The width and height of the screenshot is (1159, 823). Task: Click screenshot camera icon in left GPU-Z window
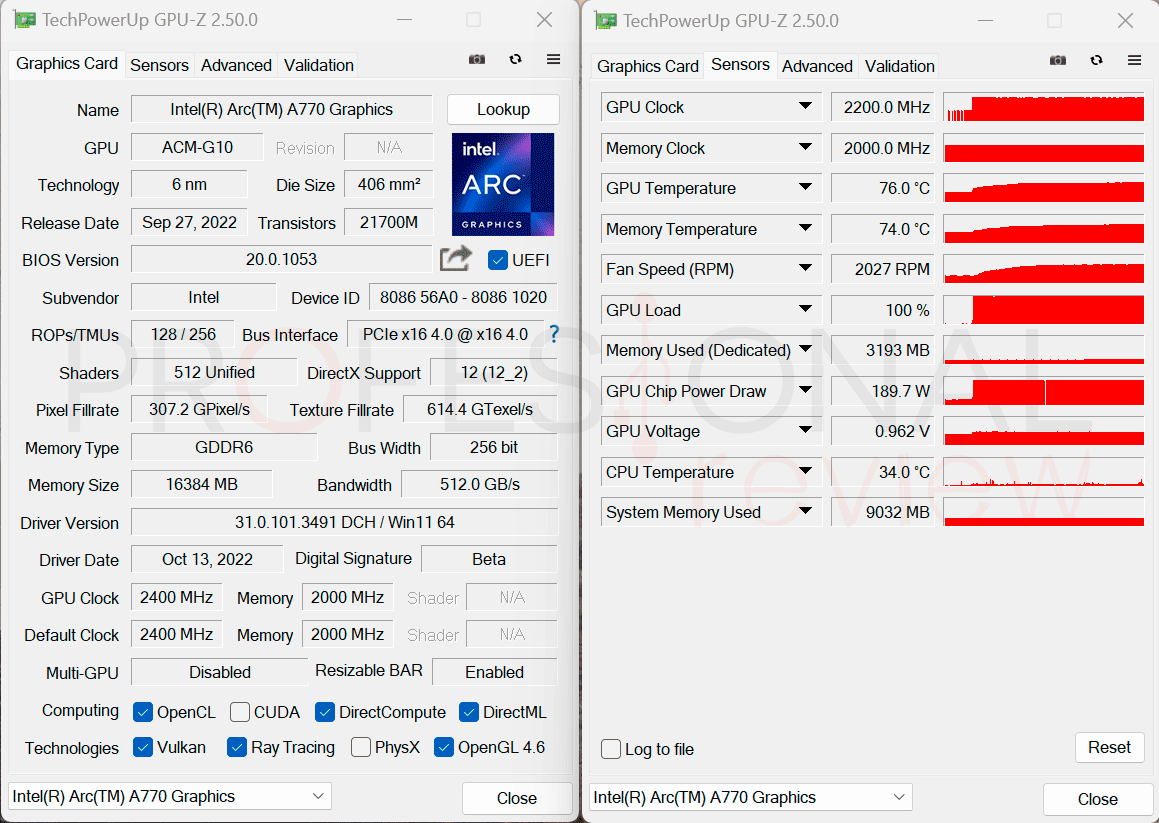pos(477,59)
